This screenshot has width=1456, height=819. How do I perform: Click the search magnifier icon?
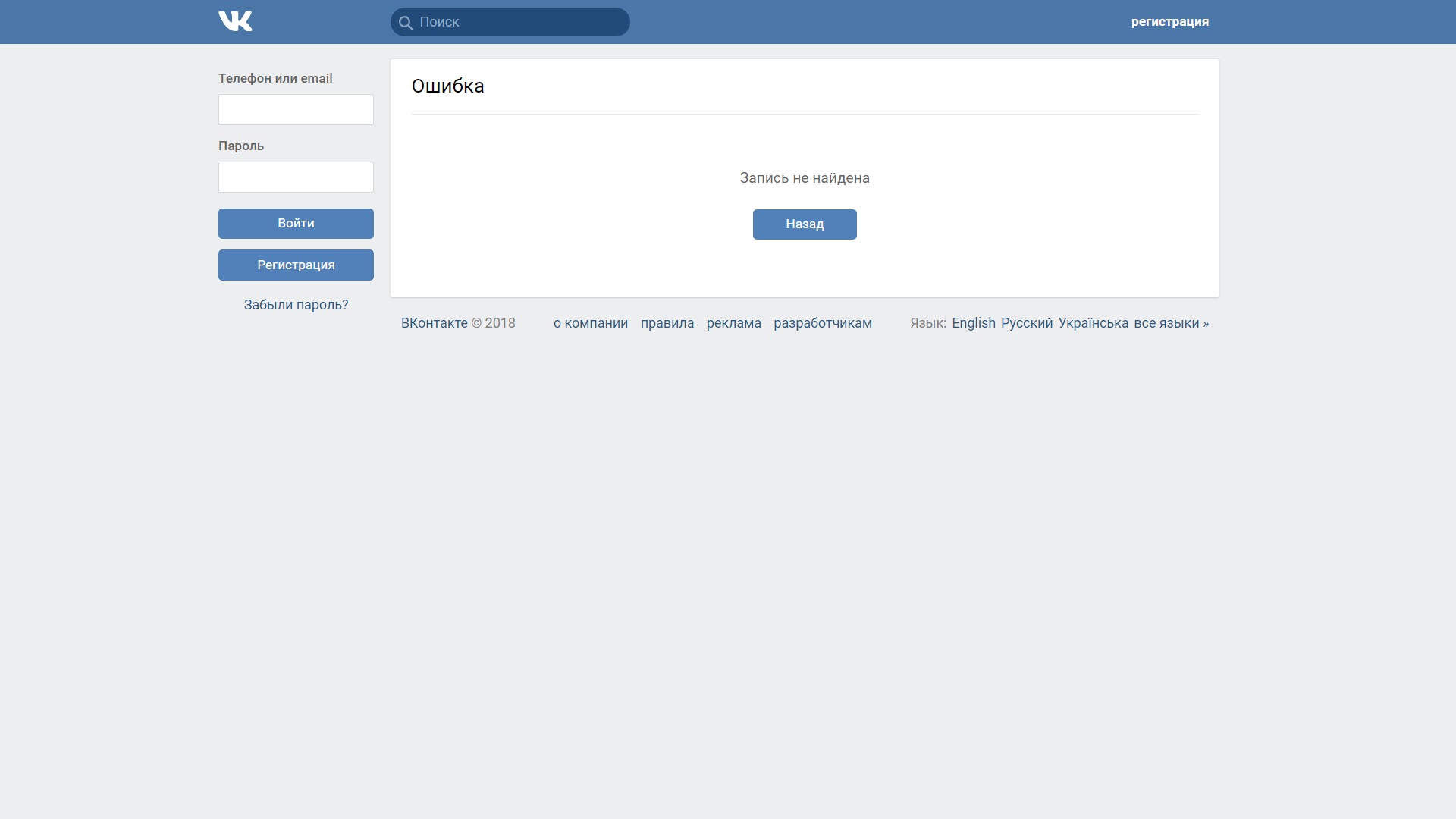[x=406, y=23]
